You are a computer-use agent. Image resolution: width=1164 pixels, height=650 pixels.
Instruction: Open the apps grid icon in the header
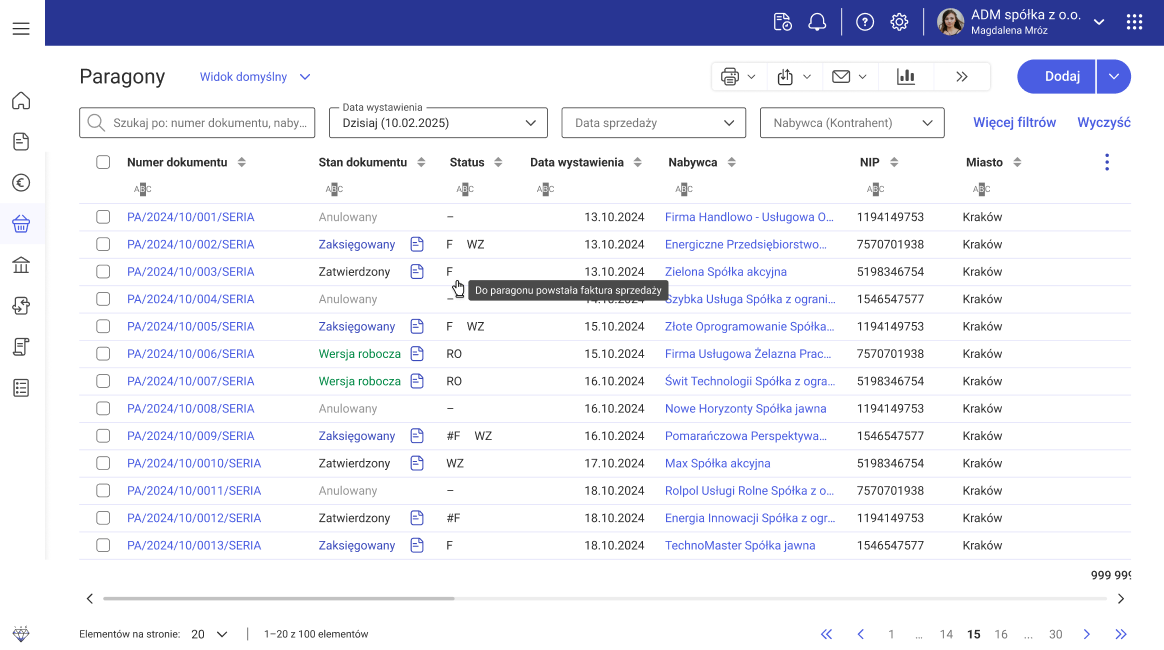click(1134, 22)
